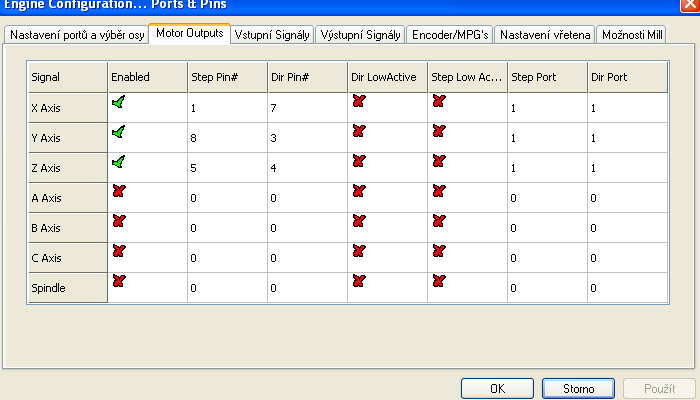
Task: Click the Storno cancel button
Action: [x=578, y=388]
